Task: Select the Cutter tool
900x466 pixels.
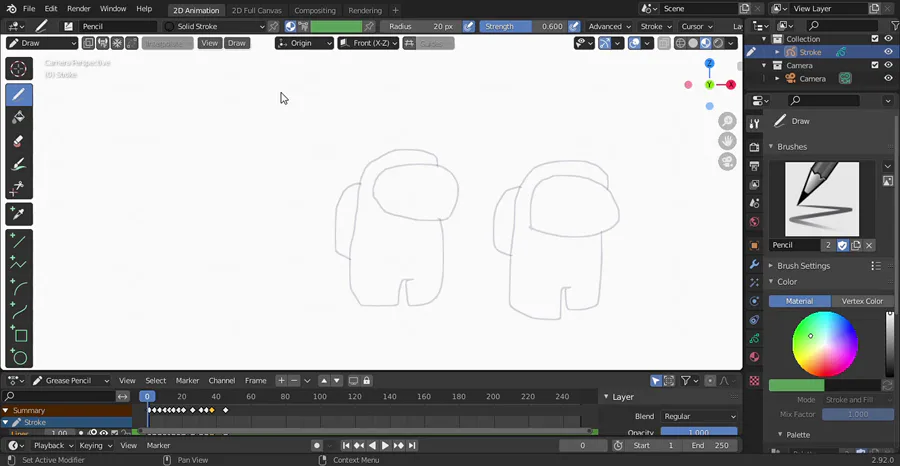Action: (19, 188)
